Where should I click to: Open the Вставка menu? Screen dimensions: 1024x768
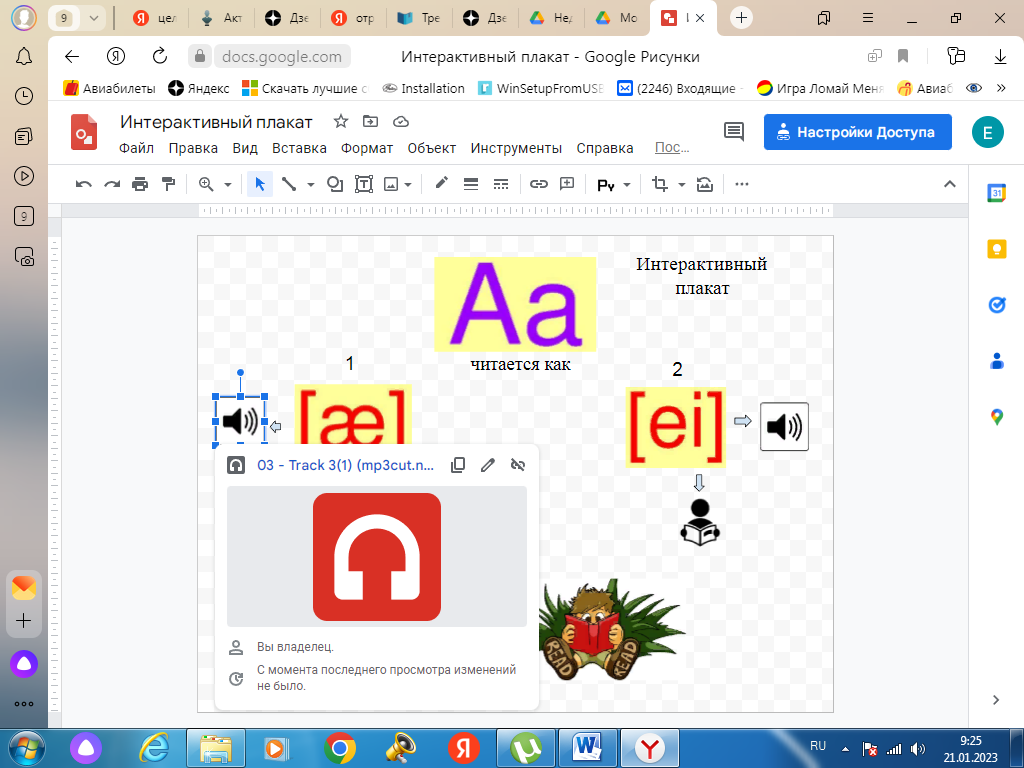pos(299,148)
